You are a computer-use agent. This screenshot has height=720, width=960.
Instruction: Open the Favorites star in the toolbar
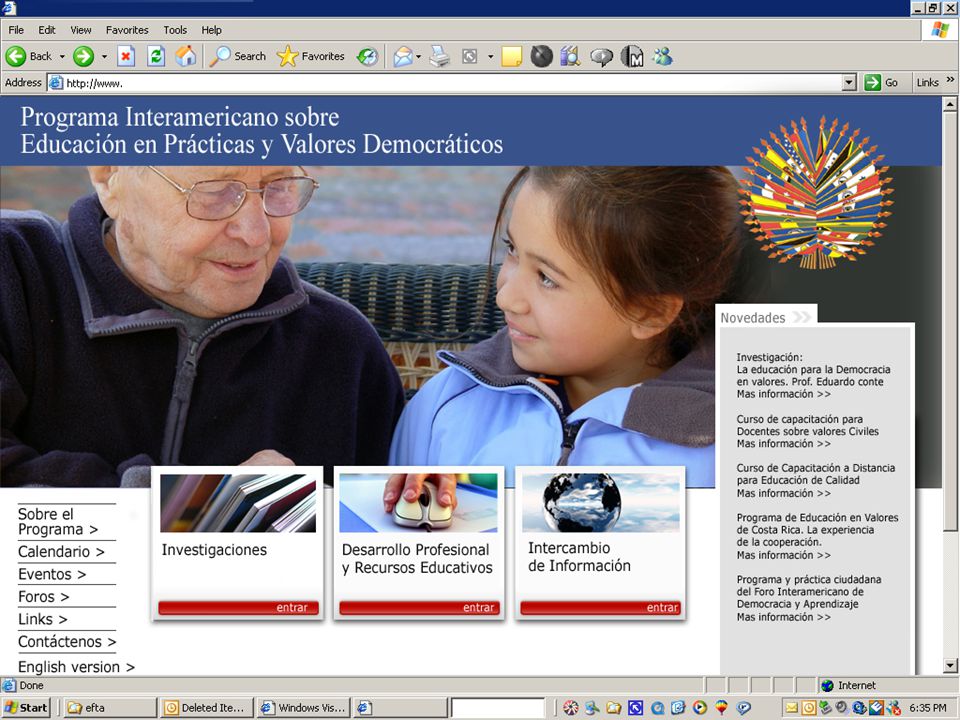click(x=311, y=56)
